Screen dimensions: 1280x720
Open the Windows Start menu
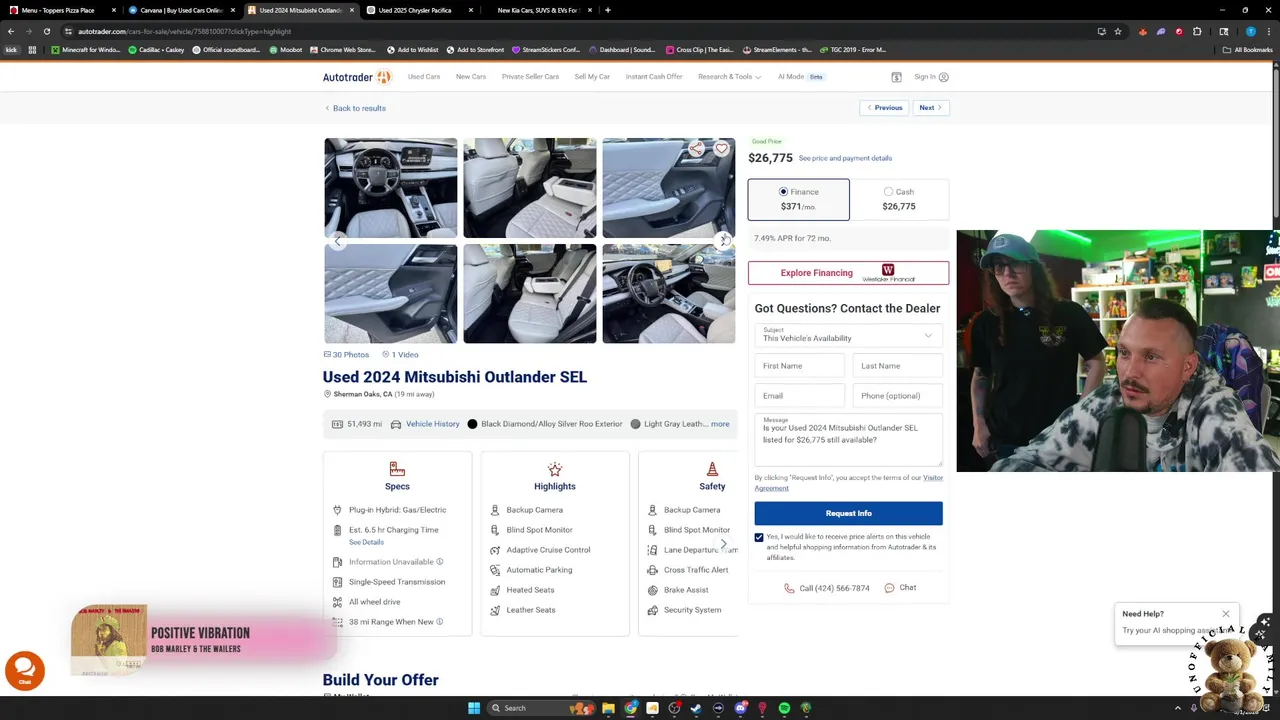[x=474, y=708]
